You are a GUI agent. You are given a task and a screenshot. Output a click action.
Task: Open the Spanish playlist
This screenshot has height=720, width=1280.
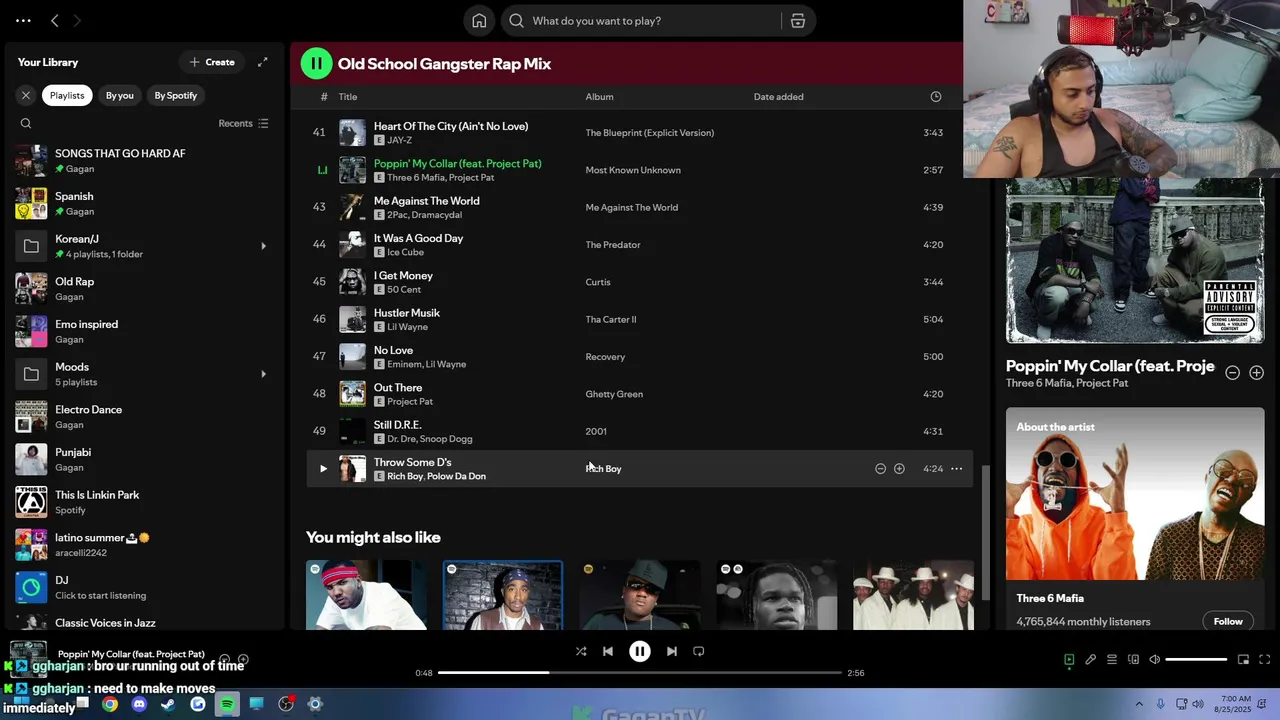[x=145, y=203]
